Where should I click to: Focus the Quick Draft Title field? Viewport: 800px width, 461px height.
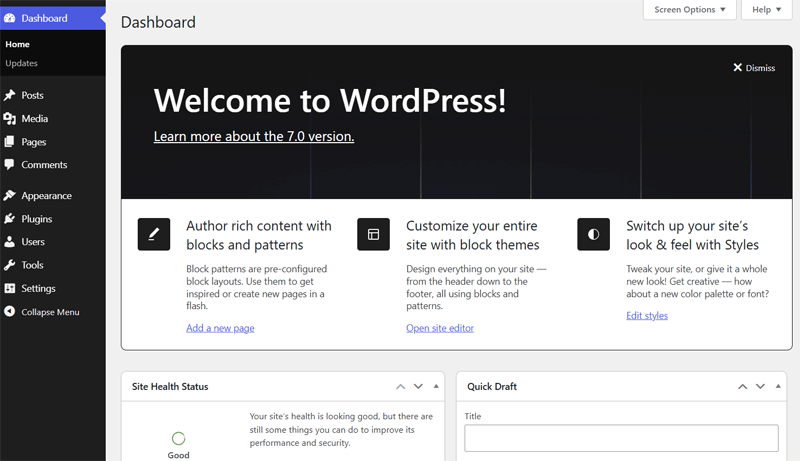(621, 438)
